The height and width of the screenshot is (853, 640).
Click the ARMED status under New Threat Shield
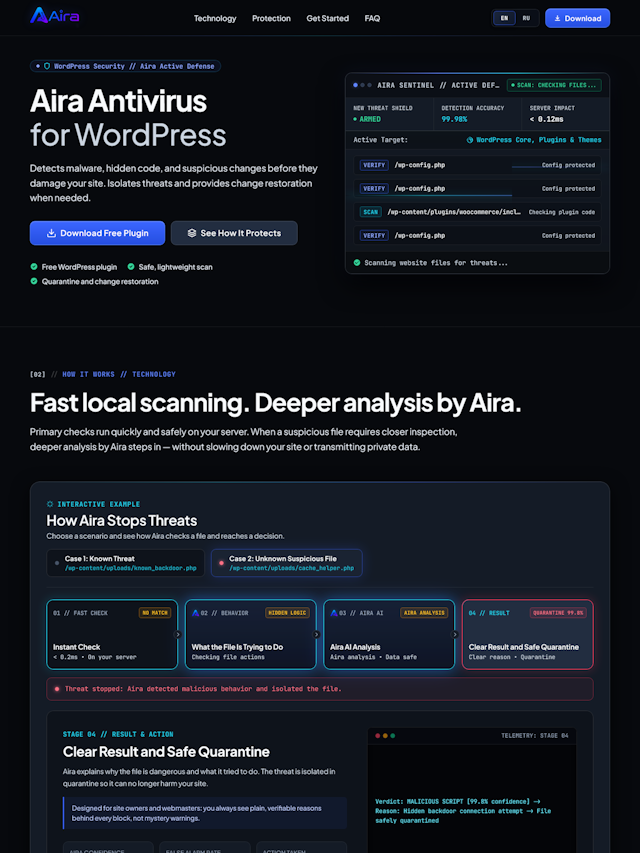[x=367, y=119]
